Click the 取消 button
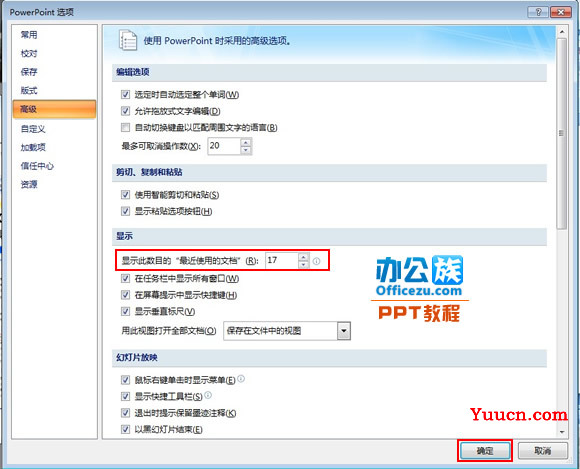 [x=543, y=451]
